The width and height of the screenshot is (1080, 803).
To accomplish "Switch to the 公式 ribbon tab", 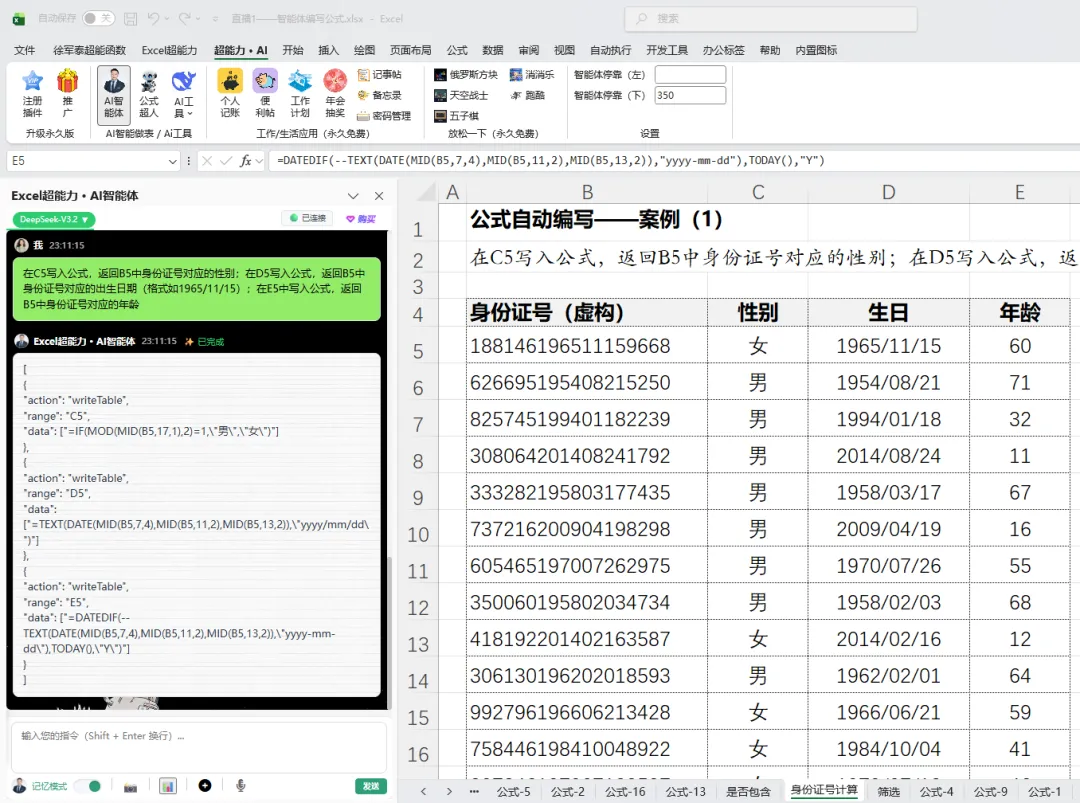I will click(457, 50).
